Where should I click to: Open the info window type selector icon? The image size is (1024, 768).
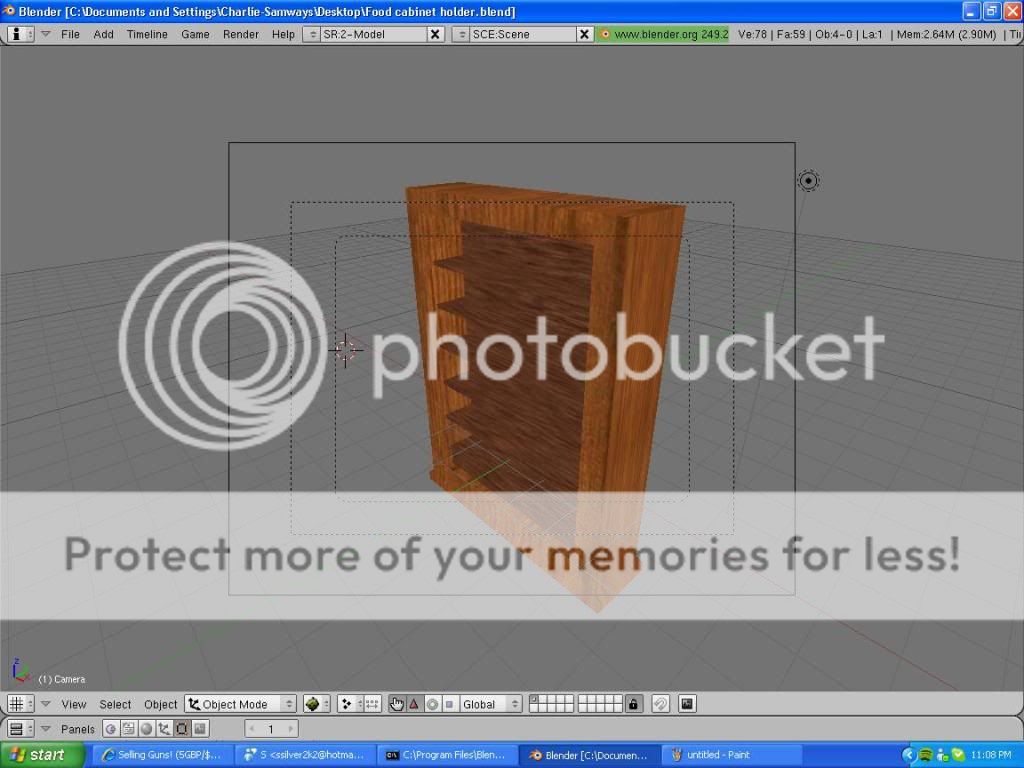coord(20,34)
